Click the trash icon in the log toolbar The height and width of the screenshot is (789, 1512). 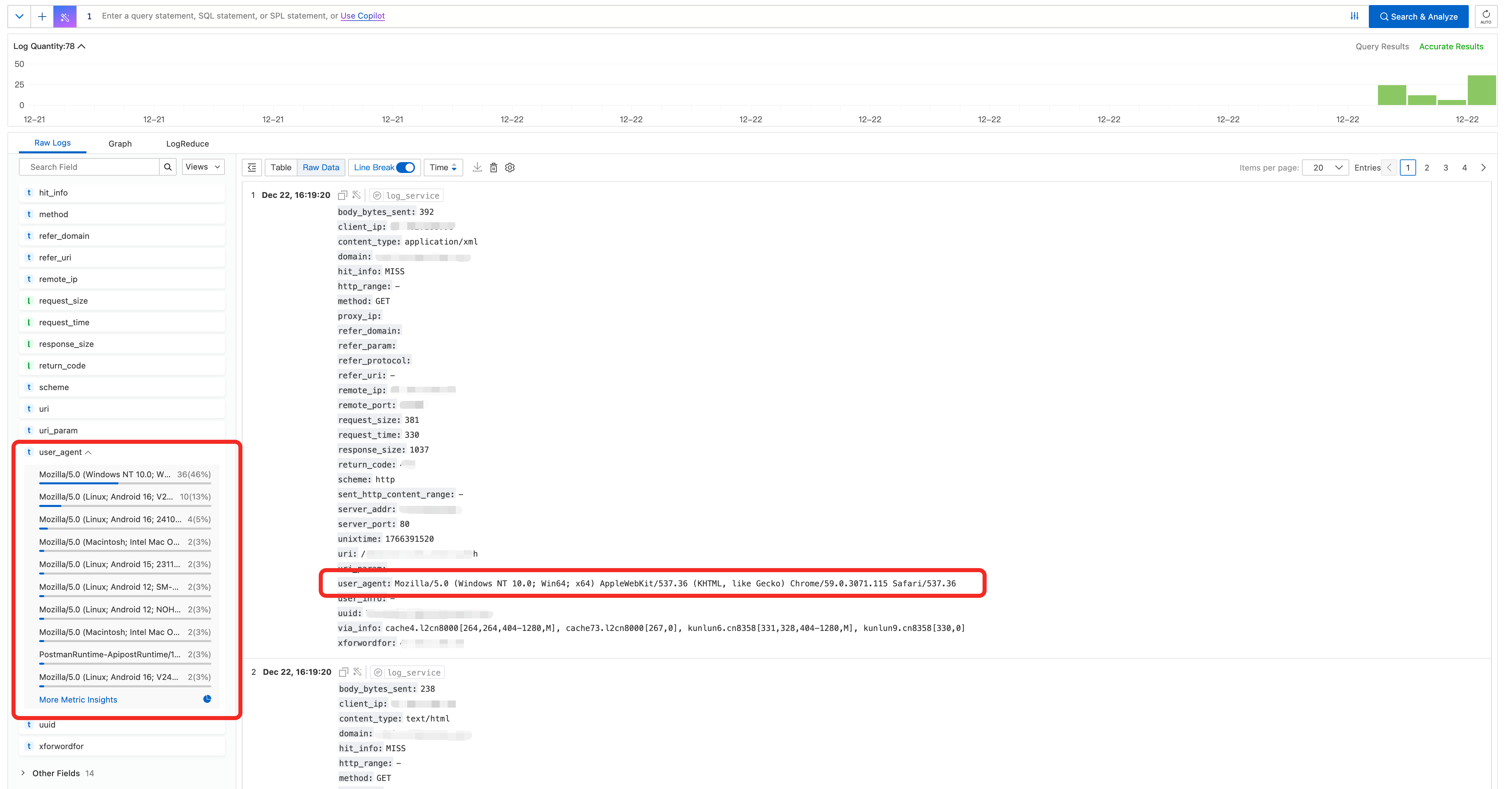coord(493,167)
